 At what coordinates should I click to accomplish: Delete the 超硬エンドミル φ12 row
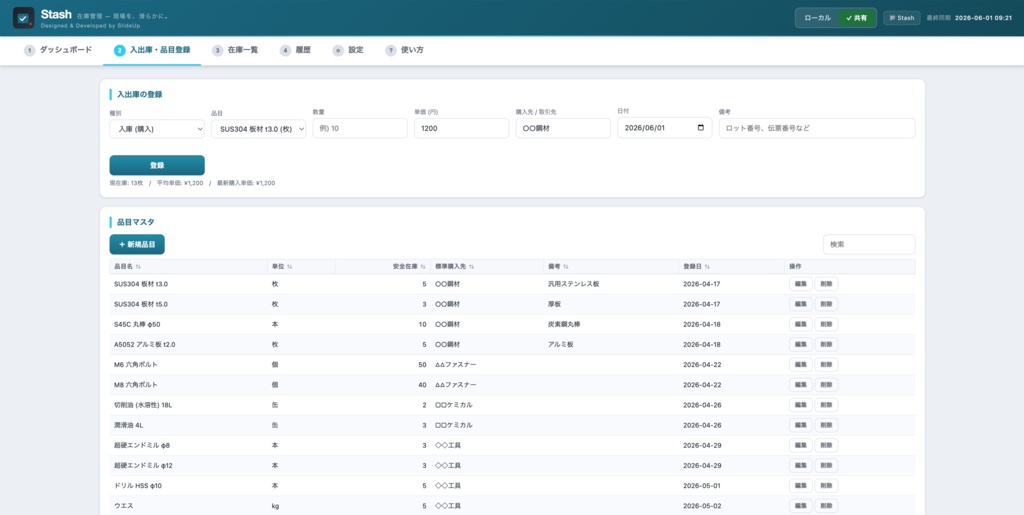pyautogui.click(x=826, y=465)
